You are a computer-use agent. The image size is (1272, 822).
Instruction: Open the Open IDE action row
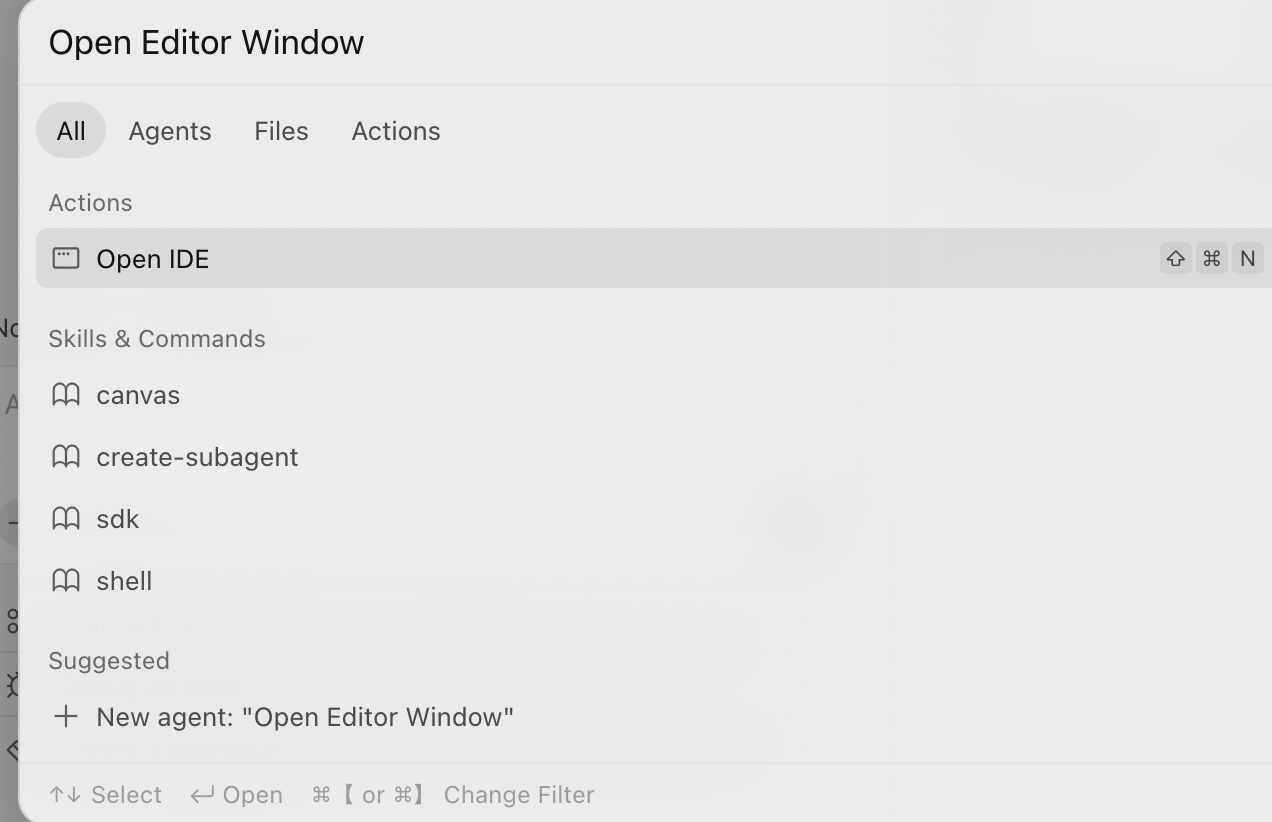point(654,258)
